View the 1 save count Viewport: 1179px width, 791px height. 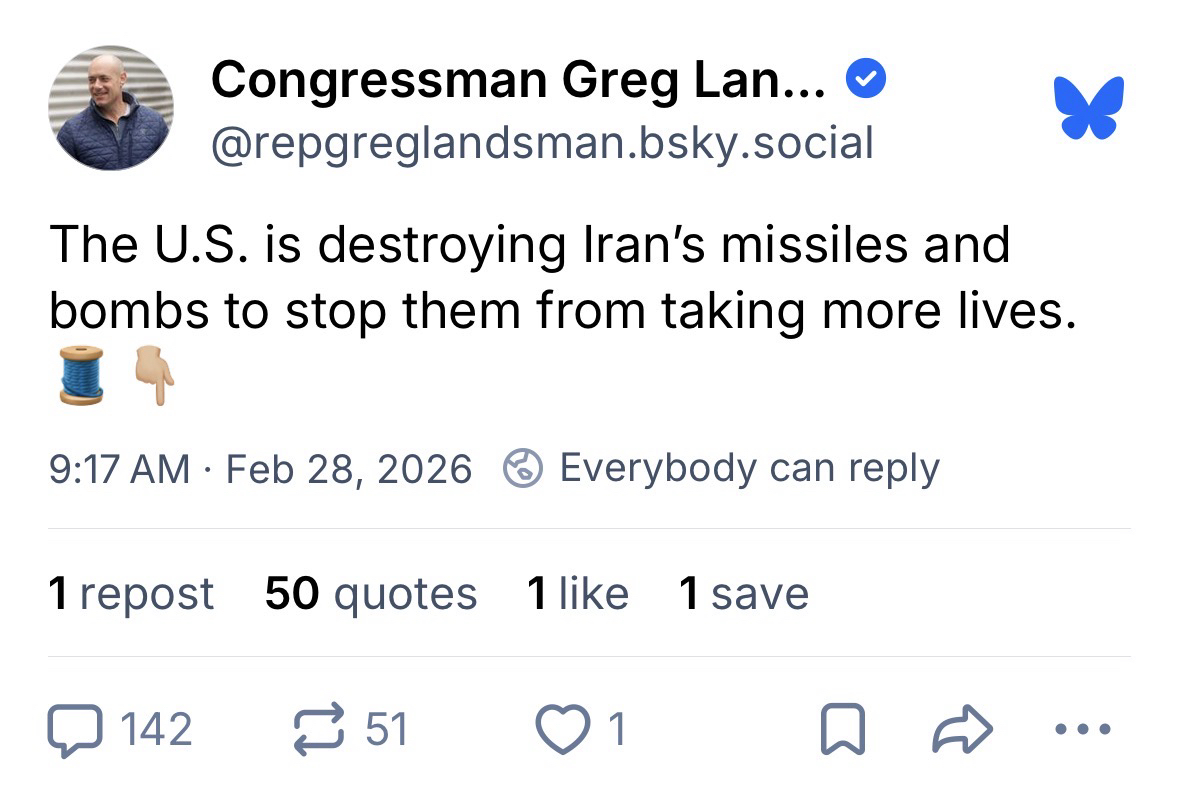click(743, 594)
